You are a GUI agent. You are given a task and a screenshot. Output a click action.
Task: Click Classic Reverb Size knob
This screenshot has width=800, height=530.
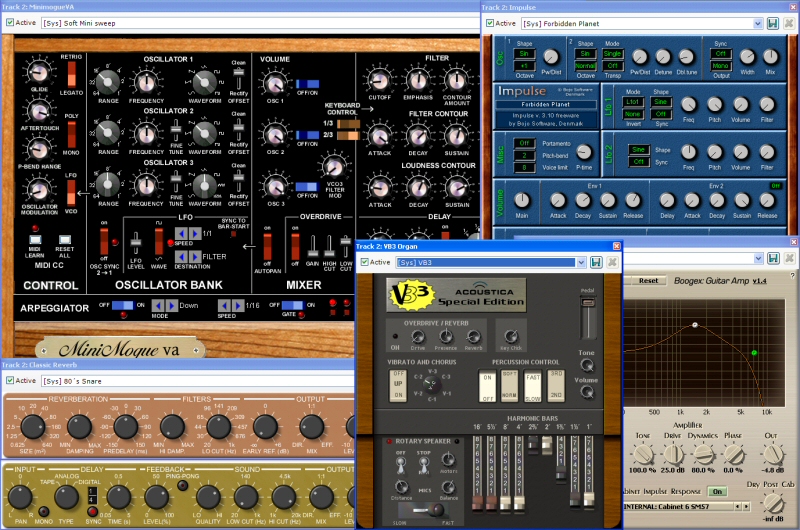click(32, 427)
